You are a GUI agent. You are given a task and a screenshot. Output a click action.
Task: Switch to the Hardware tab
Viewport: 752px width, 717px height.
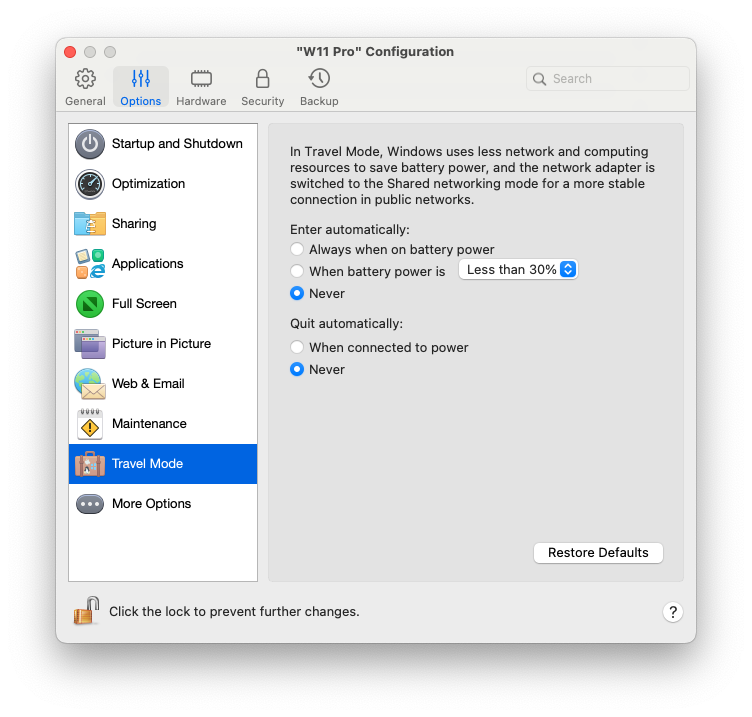tap(201, 88)
